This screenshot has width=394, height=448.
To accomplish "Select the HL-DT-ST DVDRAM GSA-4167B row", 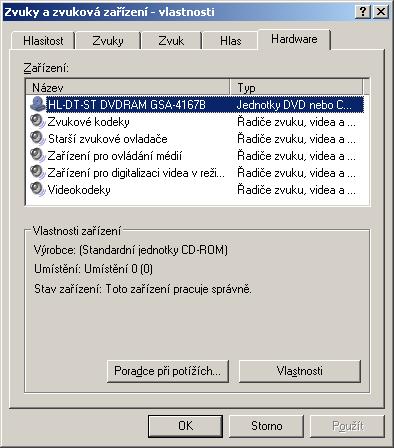I will 196,104.
